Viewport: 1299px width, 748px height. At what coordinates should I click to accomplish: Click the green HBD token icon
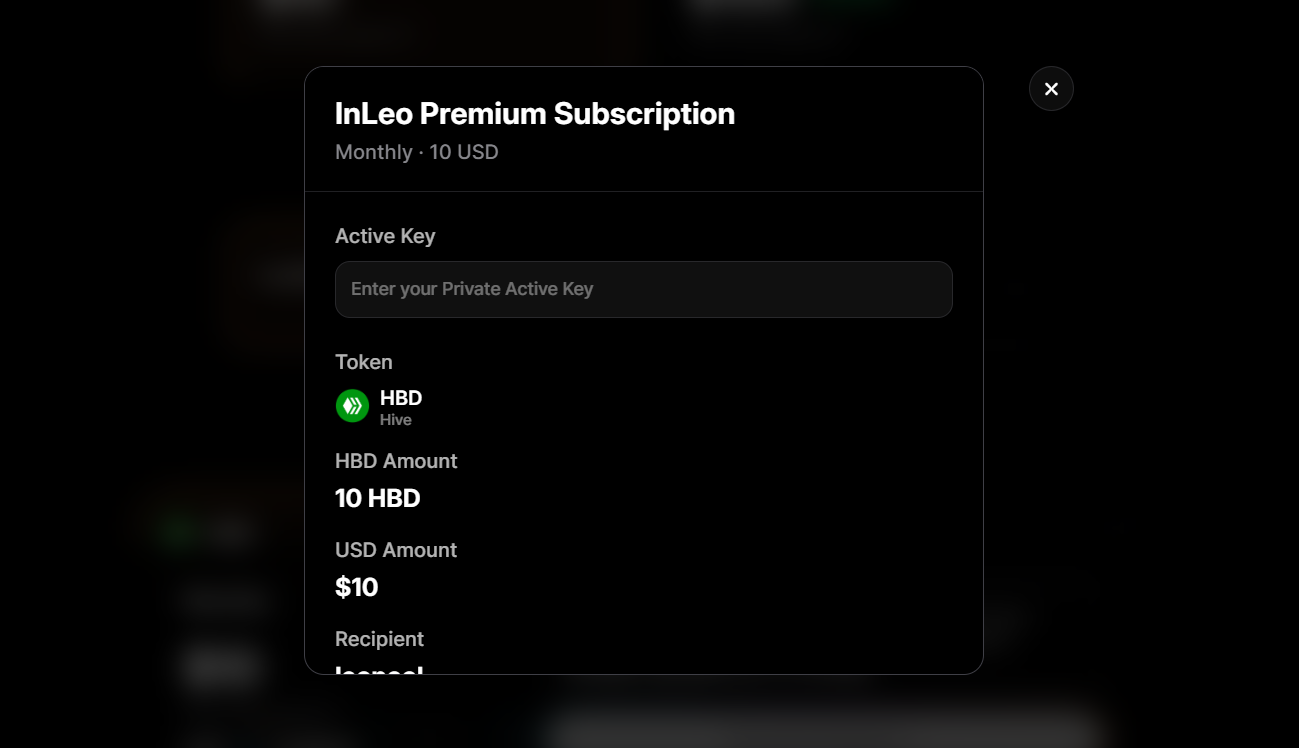click(x=352, y=406)
